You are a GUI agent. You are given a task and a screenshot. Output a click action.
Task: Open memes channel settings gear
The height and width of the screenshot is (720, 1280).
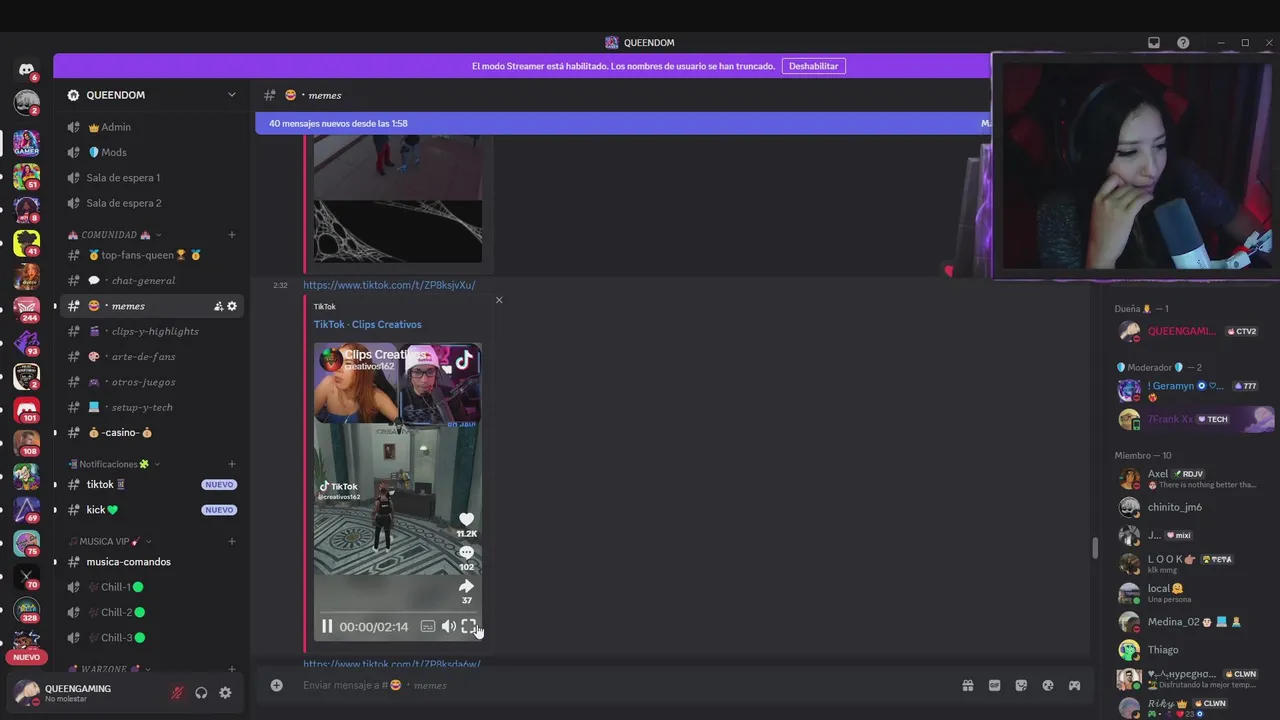click(232, 306)
